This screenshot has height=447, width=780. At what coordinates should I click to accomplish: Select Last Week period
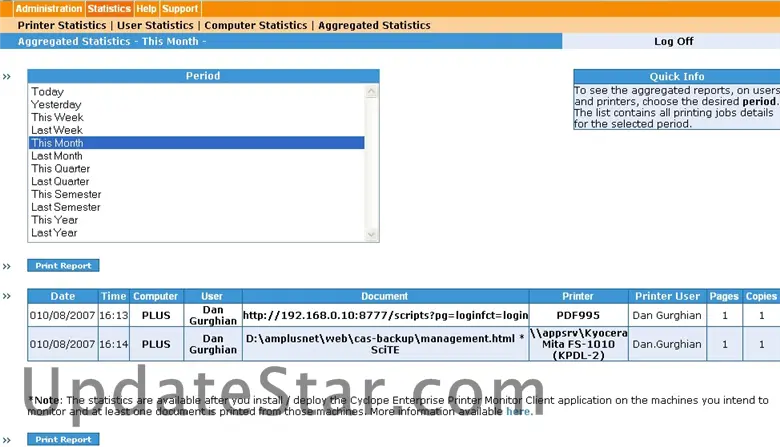tap(196, 130)
